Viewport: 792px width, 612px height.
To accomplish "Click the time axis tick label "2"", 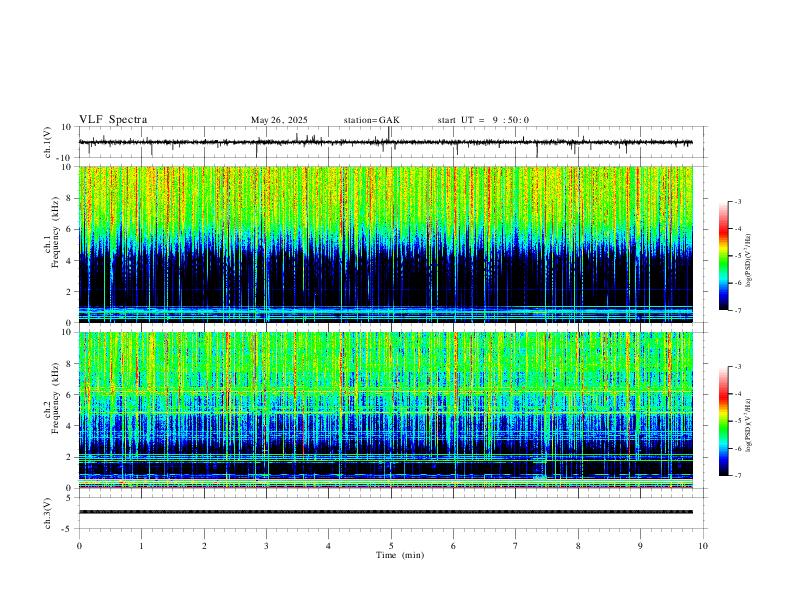I will click(x=204, y=546).
